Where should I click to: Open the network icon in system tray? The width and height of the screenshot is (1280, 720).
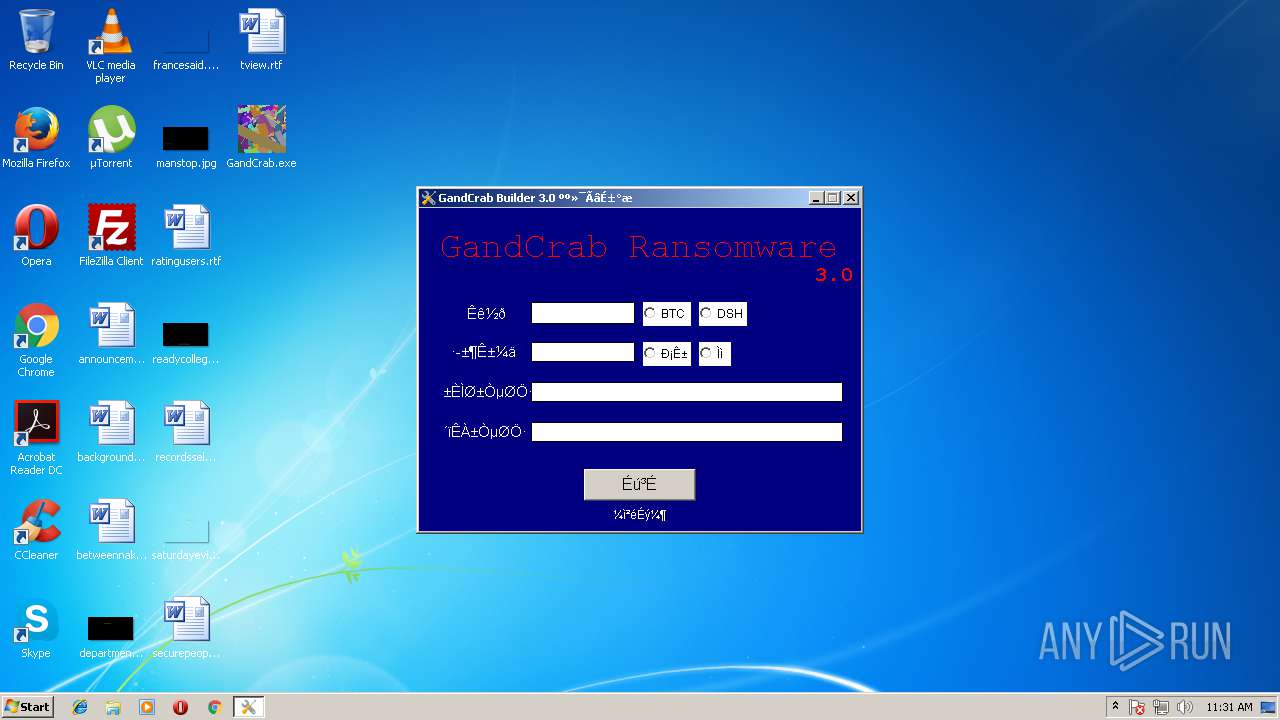(1161, 707)
